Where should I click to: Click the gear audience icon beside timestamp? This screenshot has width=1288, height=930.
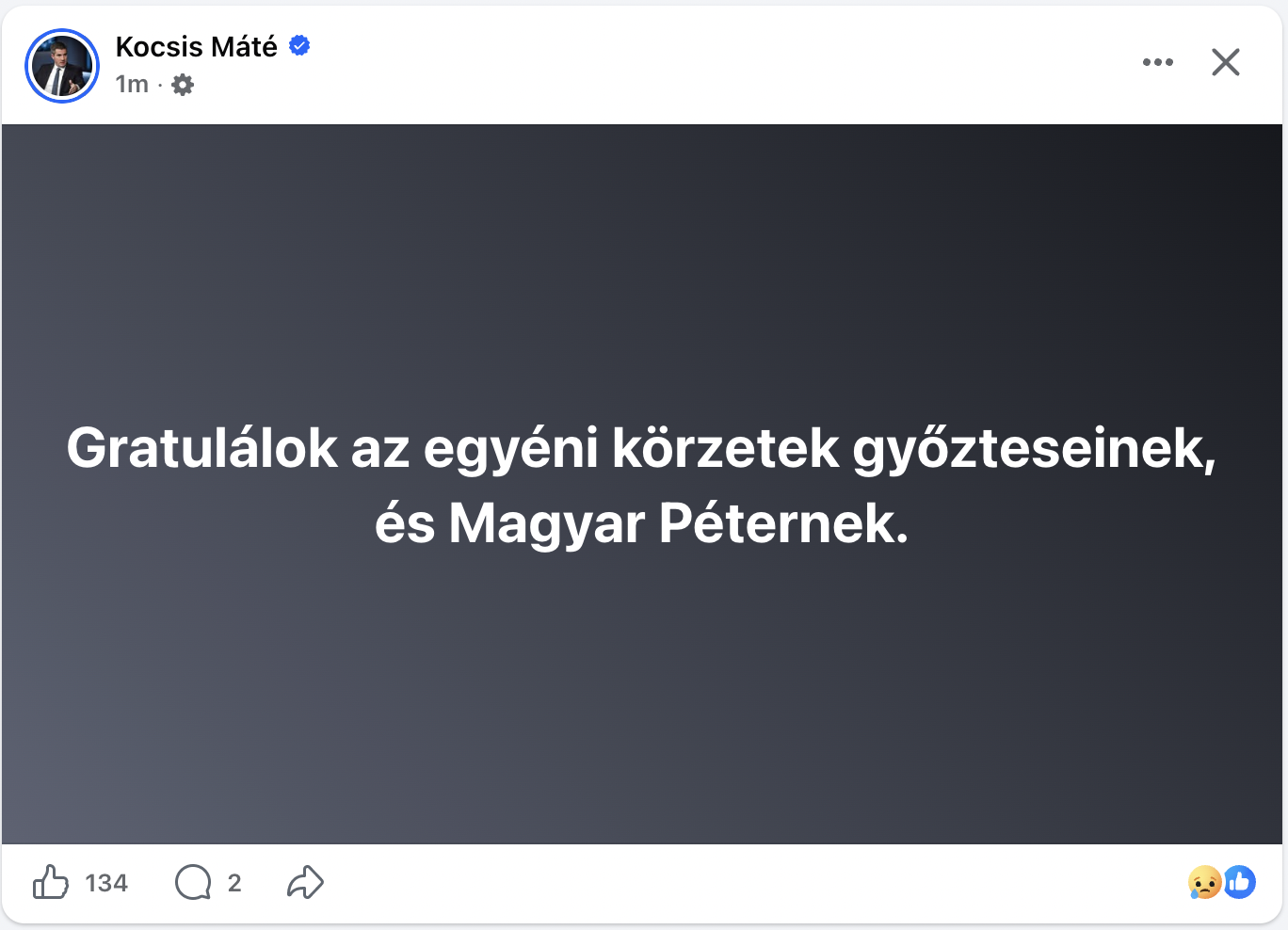[x=183, y=85]
